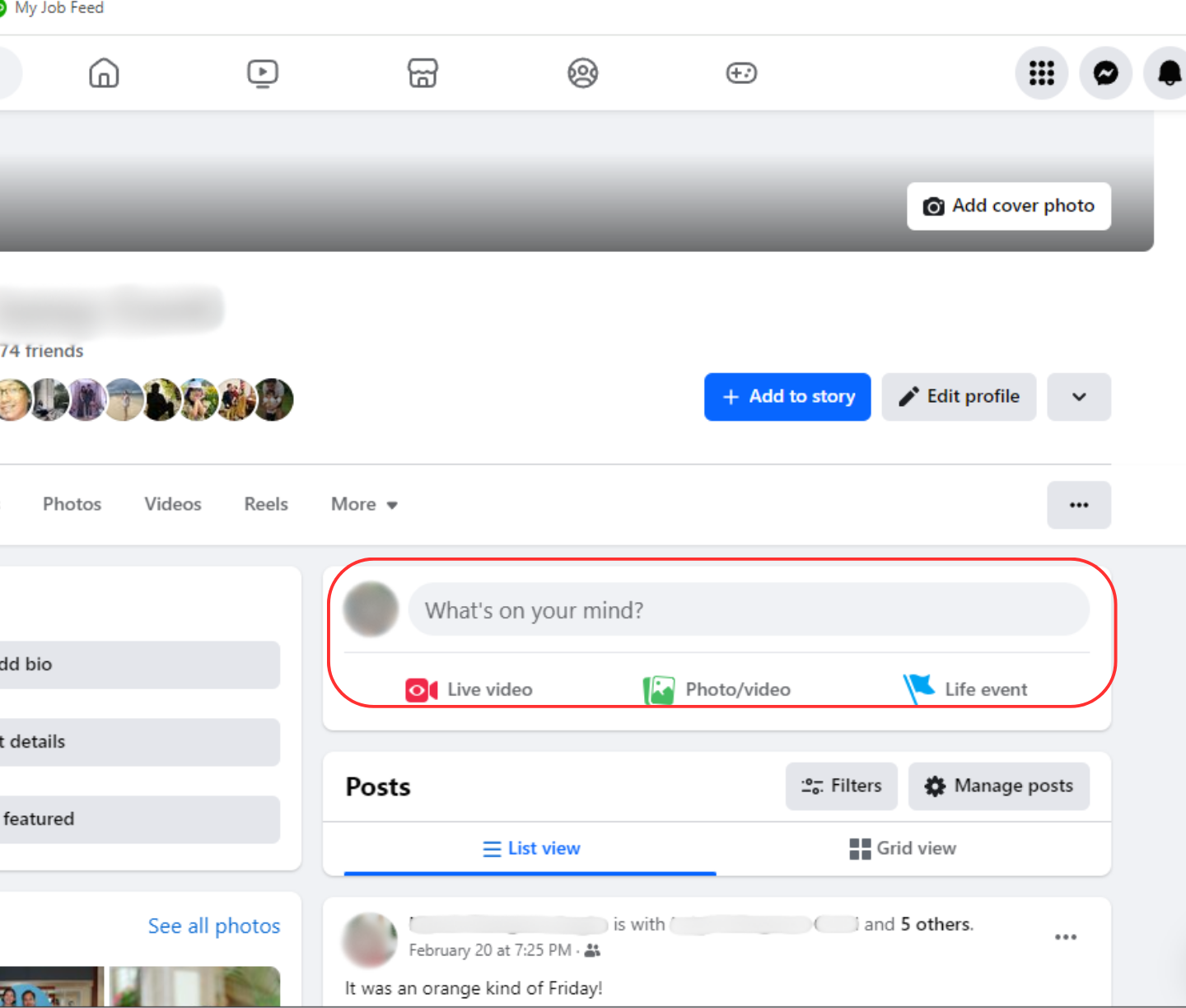This screenshot has height=1008, width=1186.
Task: Click the post author's avatar
Action: pyautogui.click(x=370, y=940)
